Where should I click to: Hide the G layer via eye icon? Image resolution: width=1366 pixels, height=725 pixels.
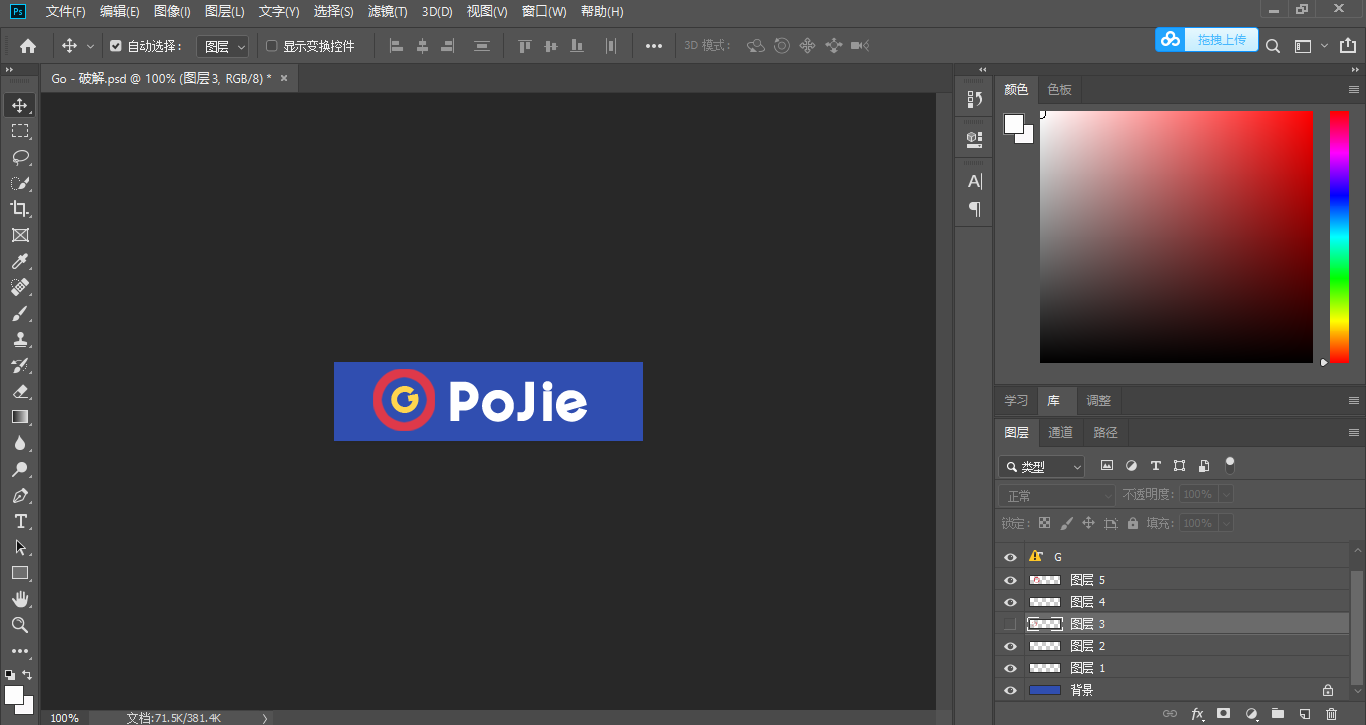point(1010,557)
